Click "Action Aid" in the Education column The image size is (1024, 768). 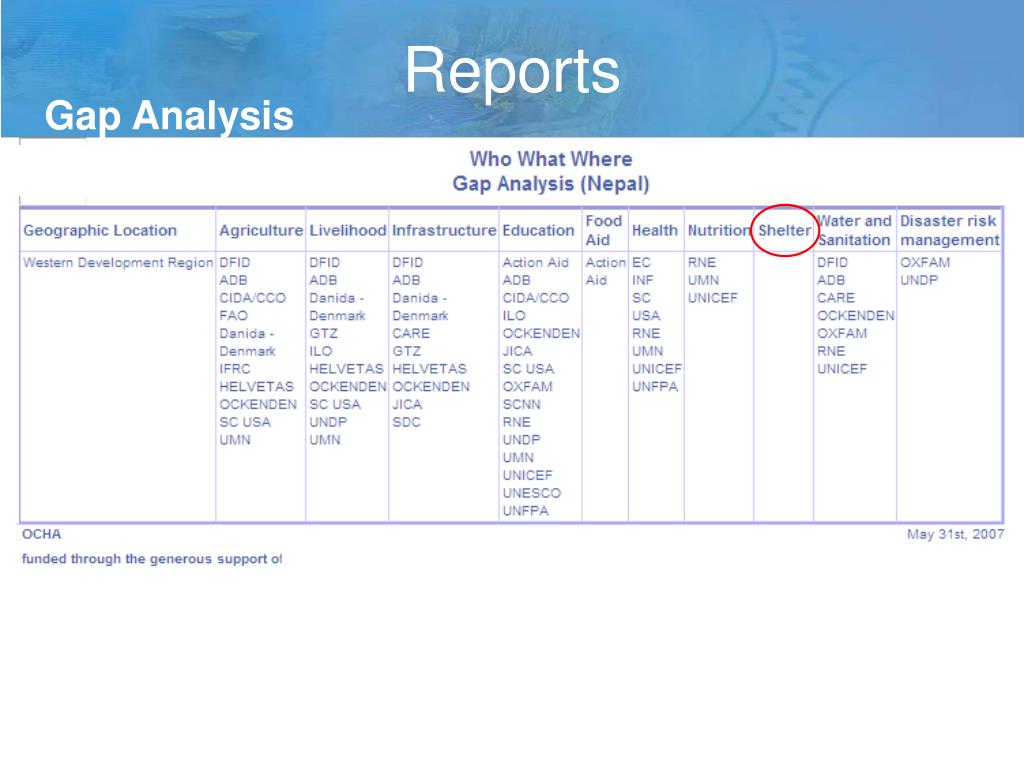[536, 263]
